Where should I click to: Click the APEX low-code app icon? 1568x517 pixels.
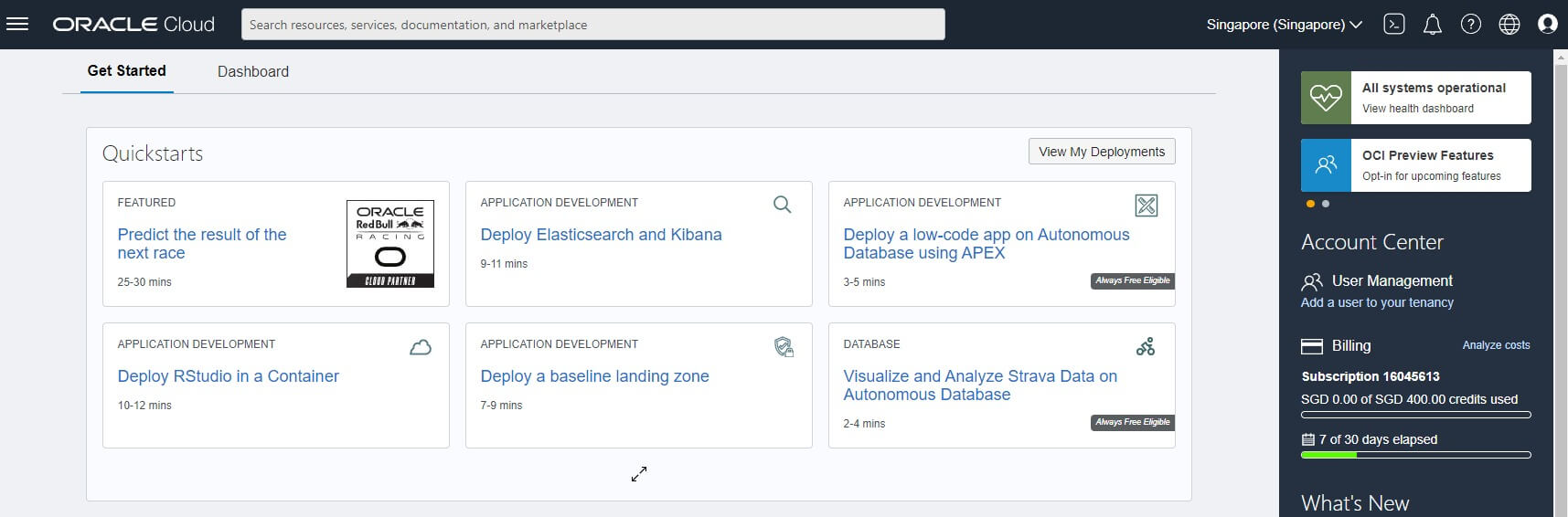coord(1146,206)
